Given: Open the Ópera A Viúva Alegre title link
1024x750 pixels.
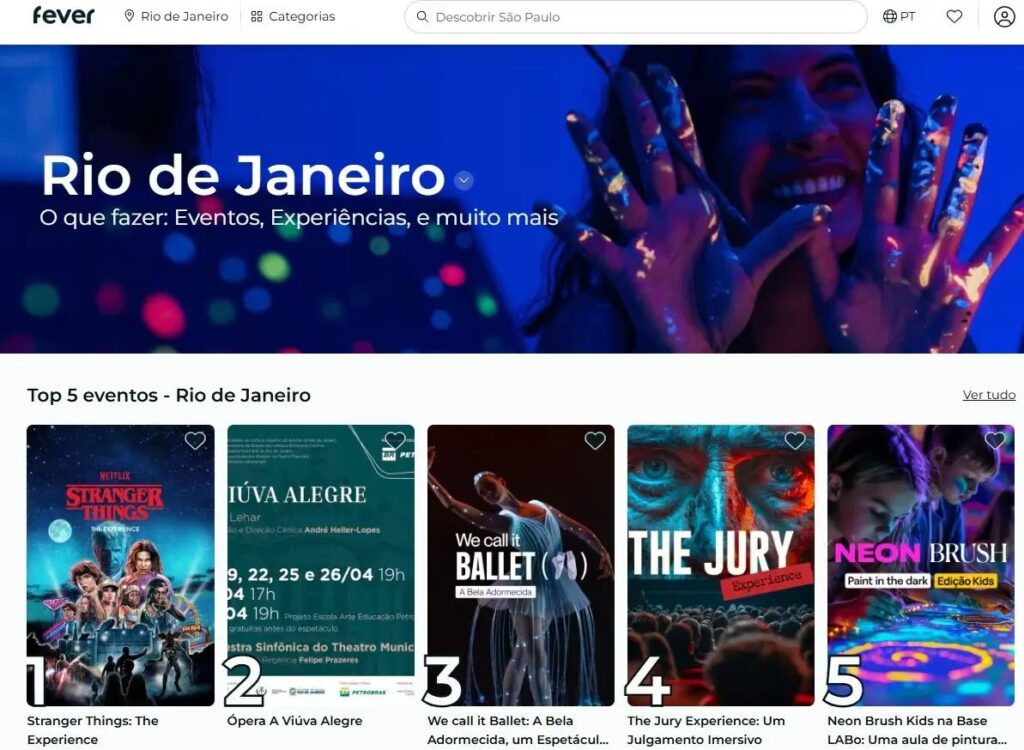Looking at the screenshot, I should (x=295, y=721).
